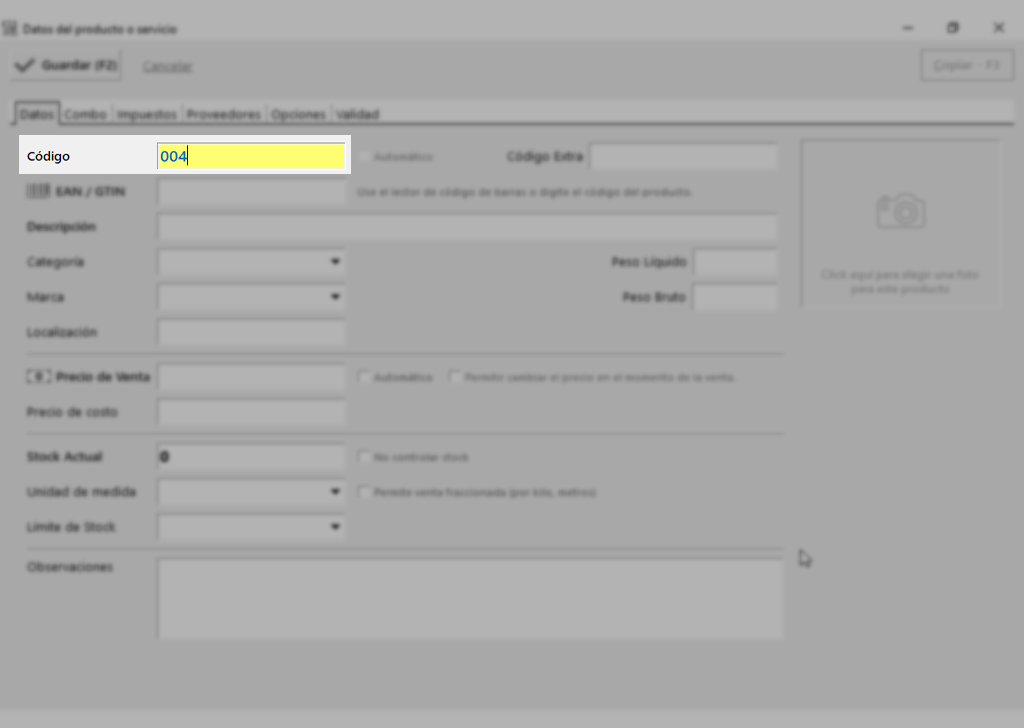Restore down the product data window
Screen dimensions: 1024x728
coord(953,28)
